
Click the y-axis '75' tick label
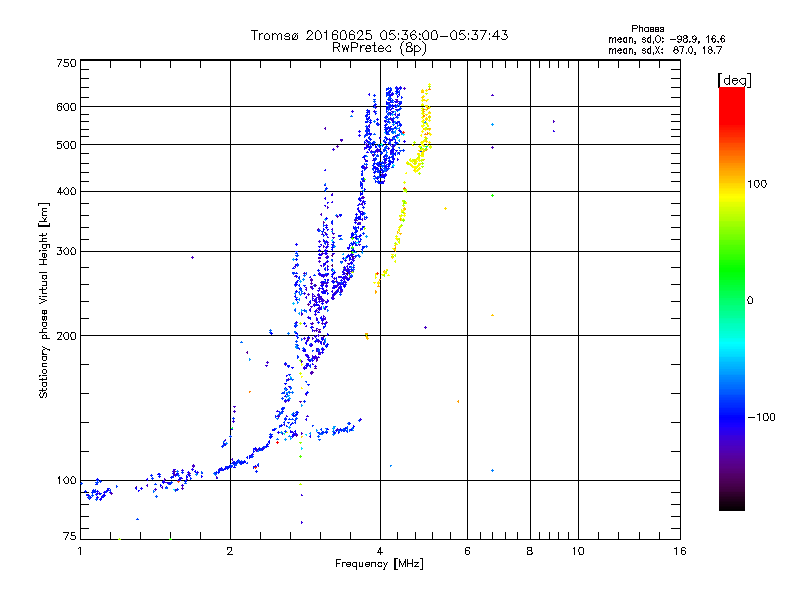pyautogui.click(x=70, y=536)
